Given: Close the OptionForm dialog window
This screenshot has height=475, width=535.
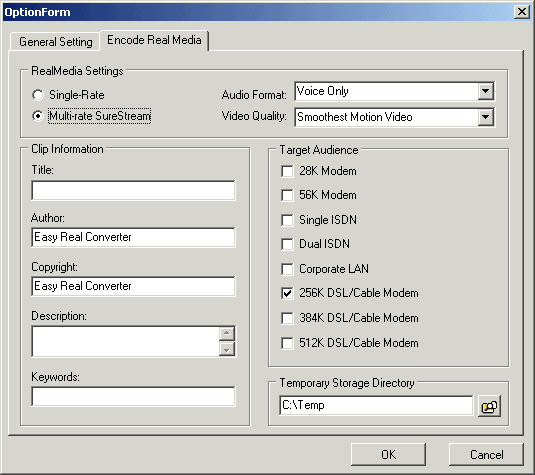Looking at the screenshot, I should click(x=522, y=12).
